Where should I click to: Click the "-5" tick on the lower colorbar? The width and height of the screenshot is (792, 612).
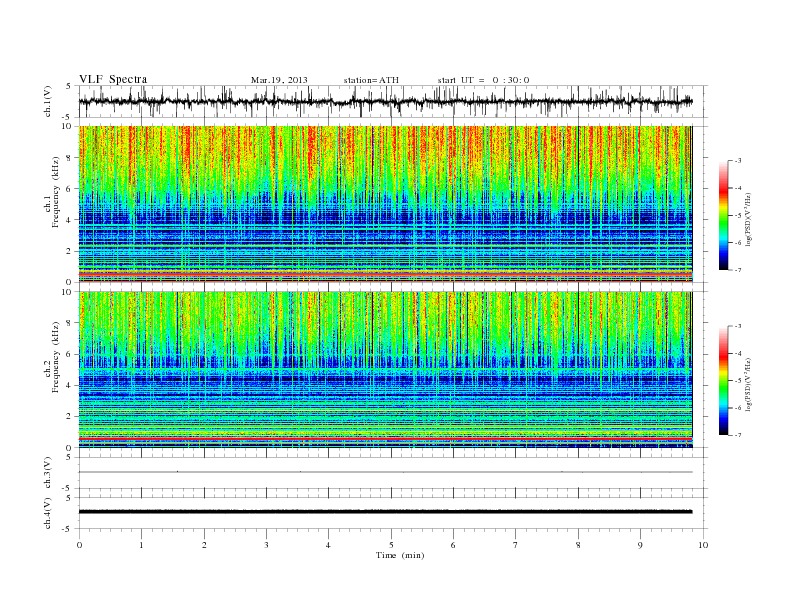pos(737,380)
